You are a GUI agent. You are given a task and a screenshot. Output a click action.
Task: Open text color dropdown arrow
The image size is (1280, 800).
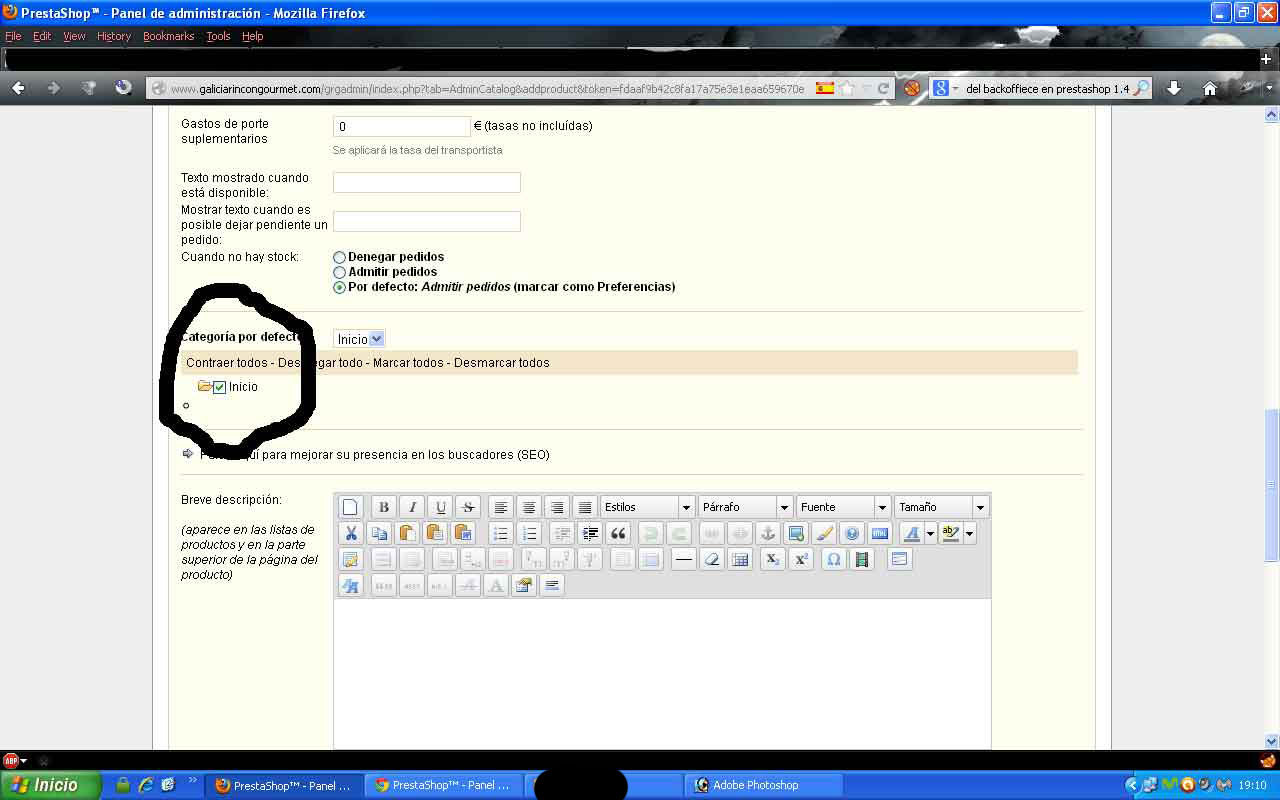click(930, 533)
